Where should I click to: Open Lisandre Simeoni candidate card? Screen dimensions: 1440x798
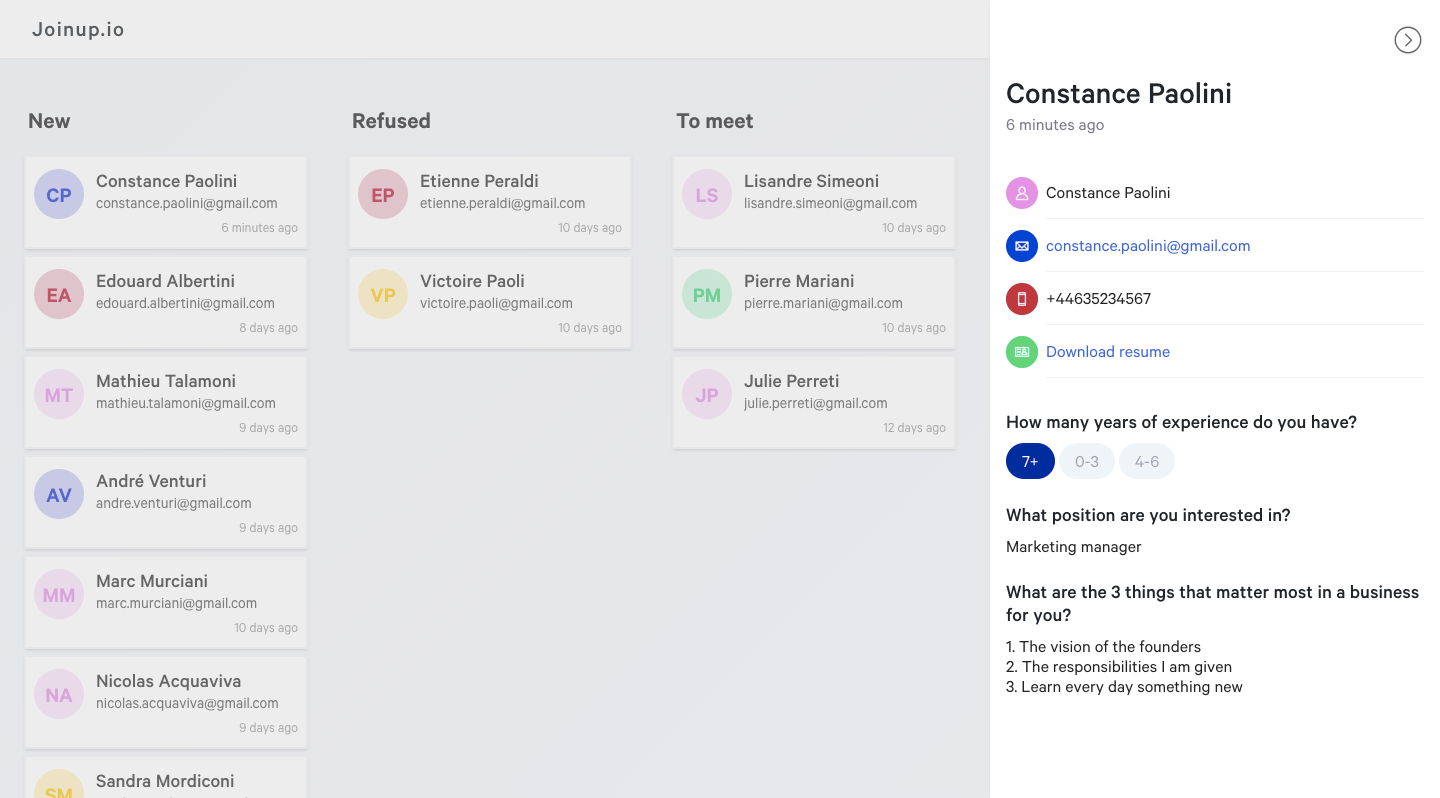click(x=814, y=202)
